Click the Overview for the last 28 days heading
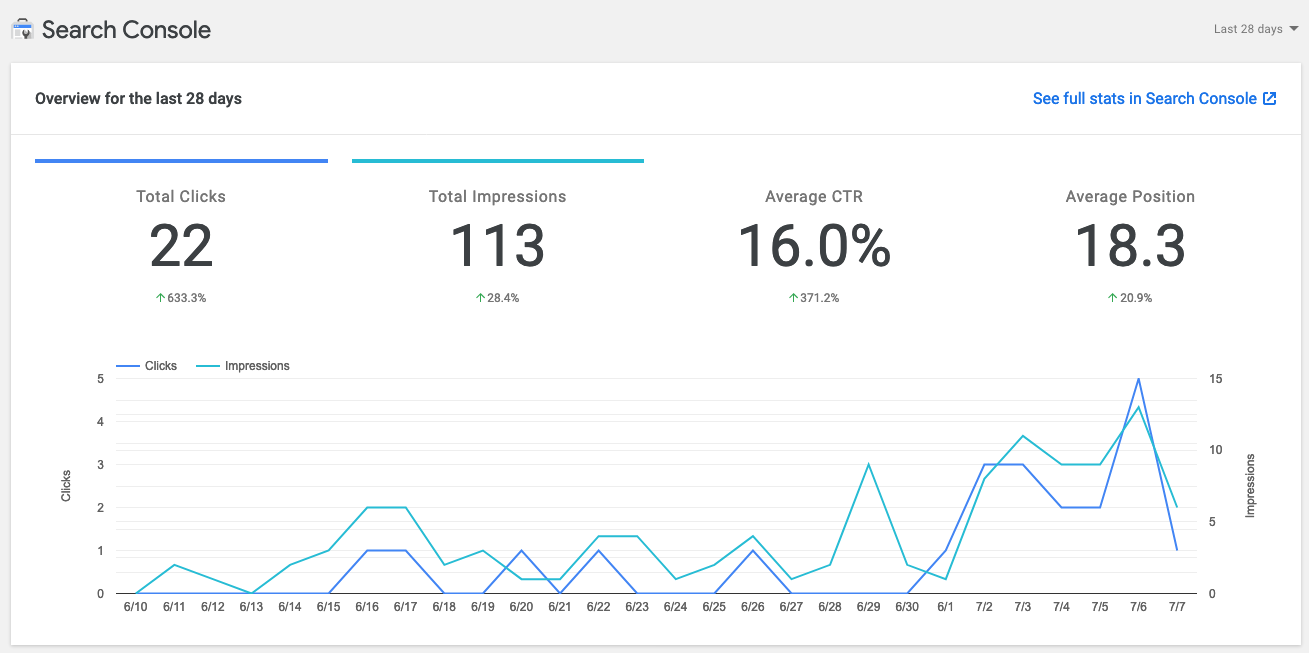The width and height of the screenshot is (1309, 653). pyautogui.click(x=138, y=98)
